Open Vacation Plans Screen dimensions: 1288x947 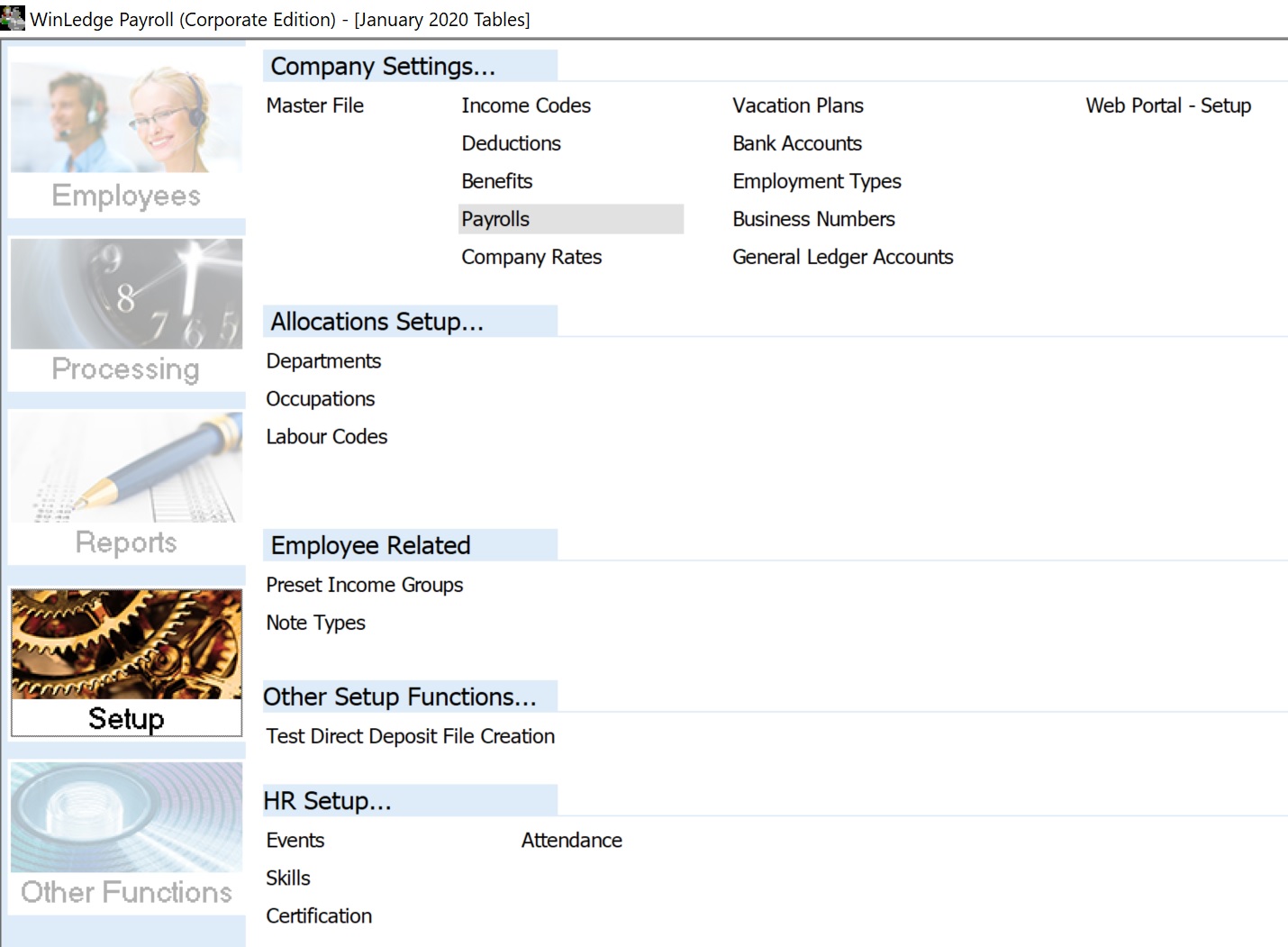click(798, 105)
